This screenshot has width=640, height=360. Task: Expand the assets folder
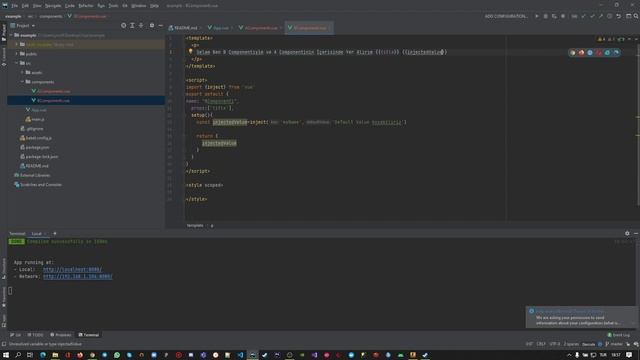[22, 72]
